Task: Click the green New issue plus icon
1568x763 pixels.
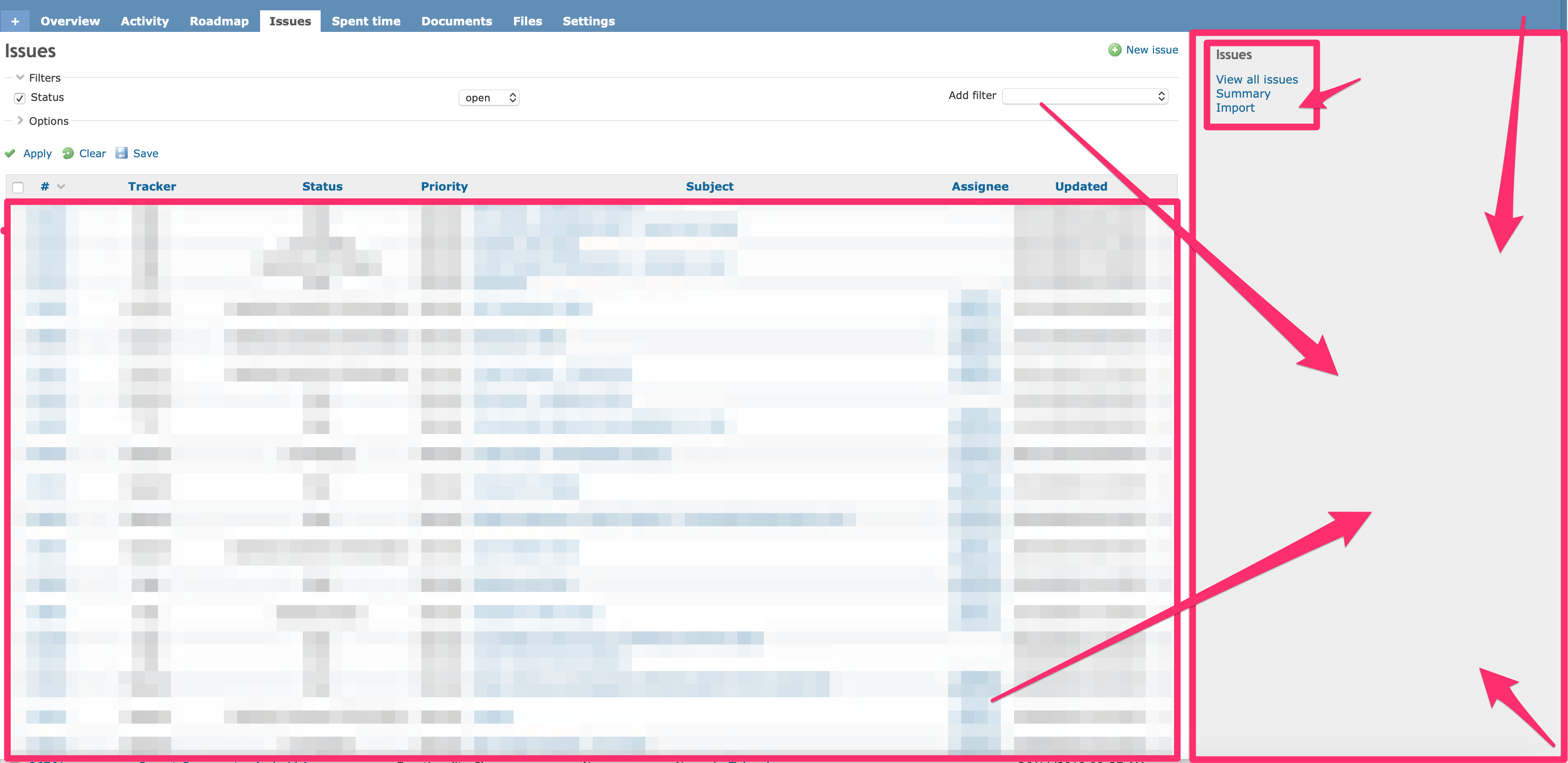Action: (1115, 50)
